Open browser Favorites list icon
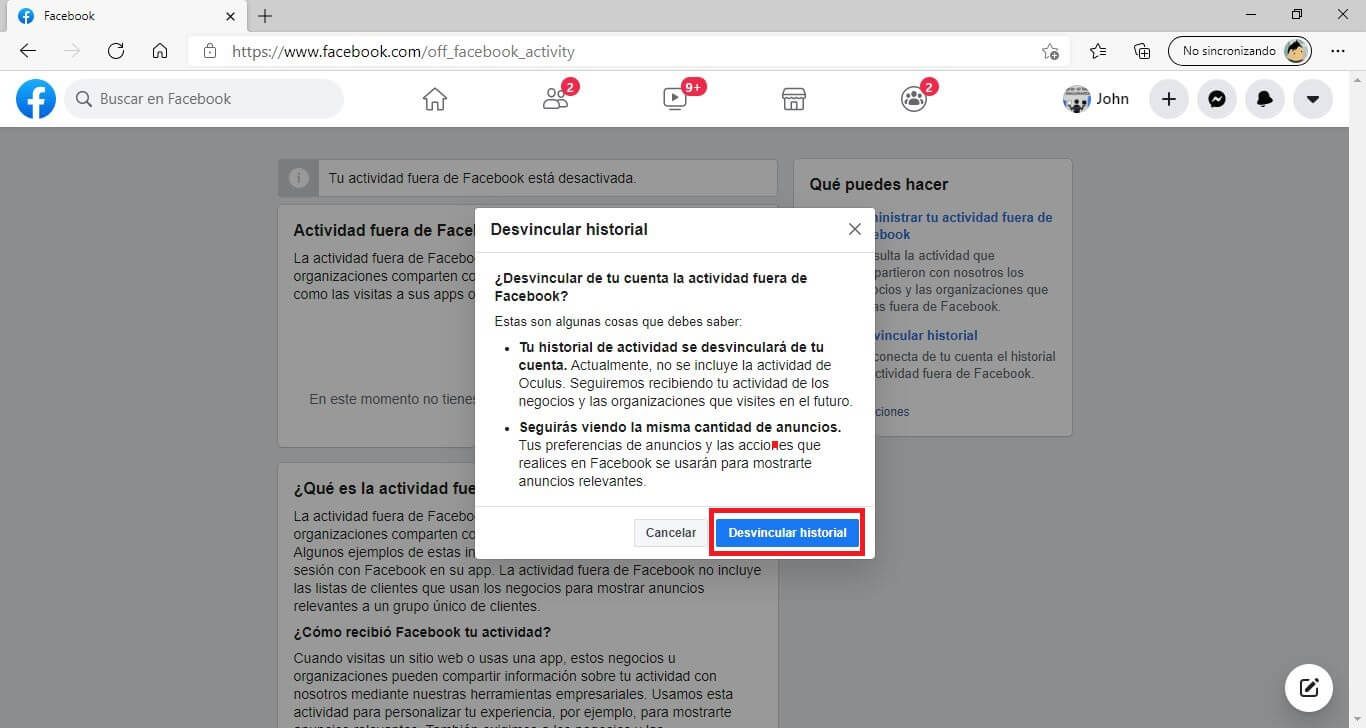The height and width of the screenshot is (728, 1366). (x=1098, y=51)
